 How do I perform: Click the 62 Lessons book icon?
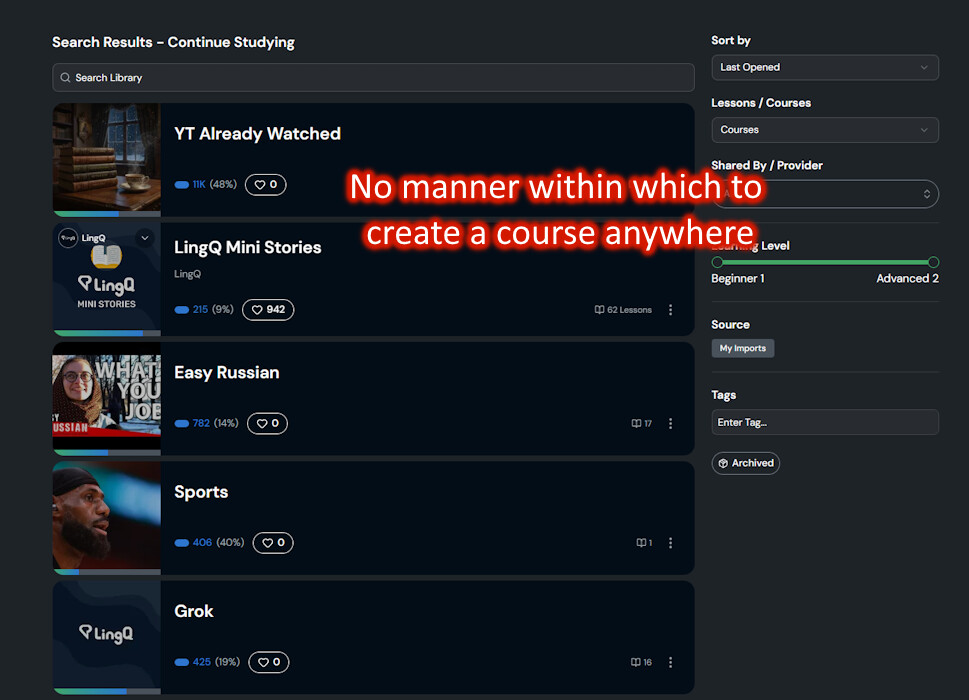tap(599, 310)
